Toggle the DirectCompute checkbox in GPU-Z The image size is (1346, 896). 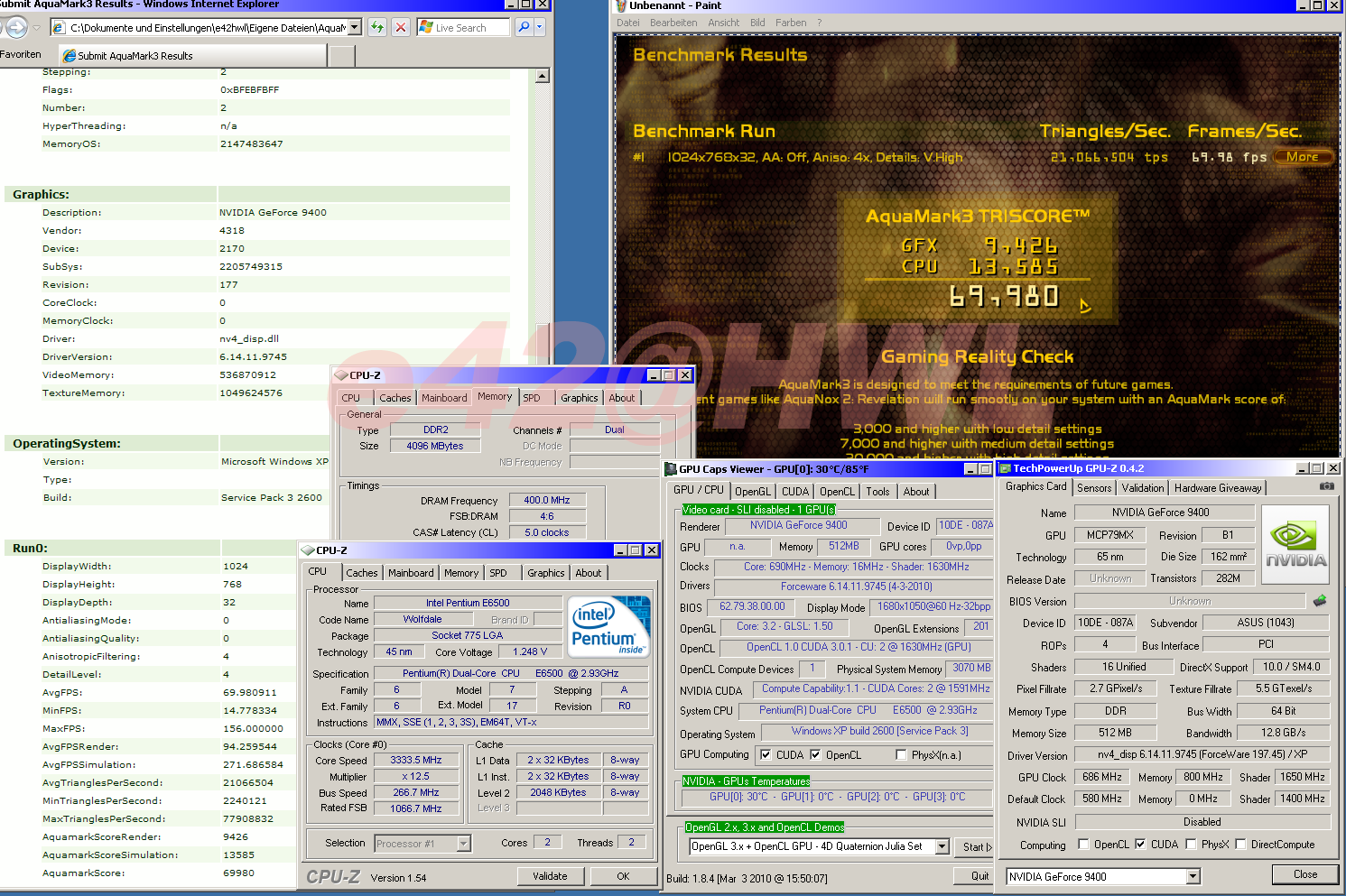click(1240, 845)
